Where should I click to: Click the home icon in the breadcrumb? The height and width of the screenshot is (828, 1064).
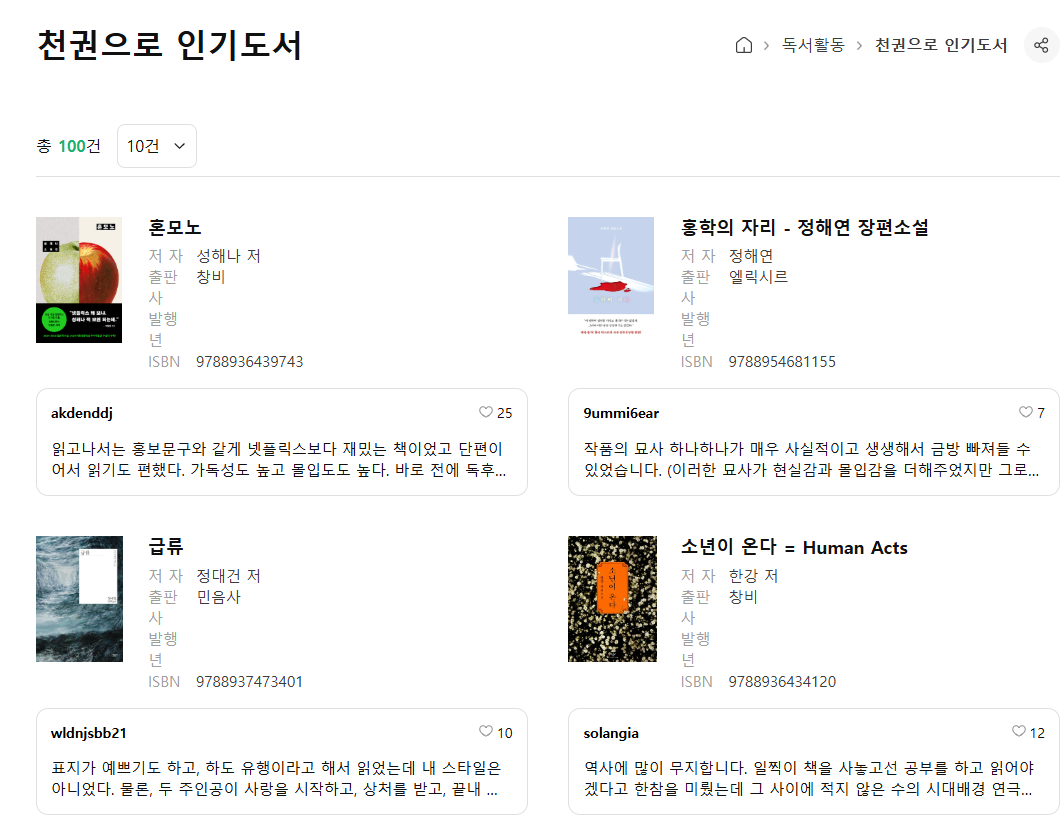743,45
